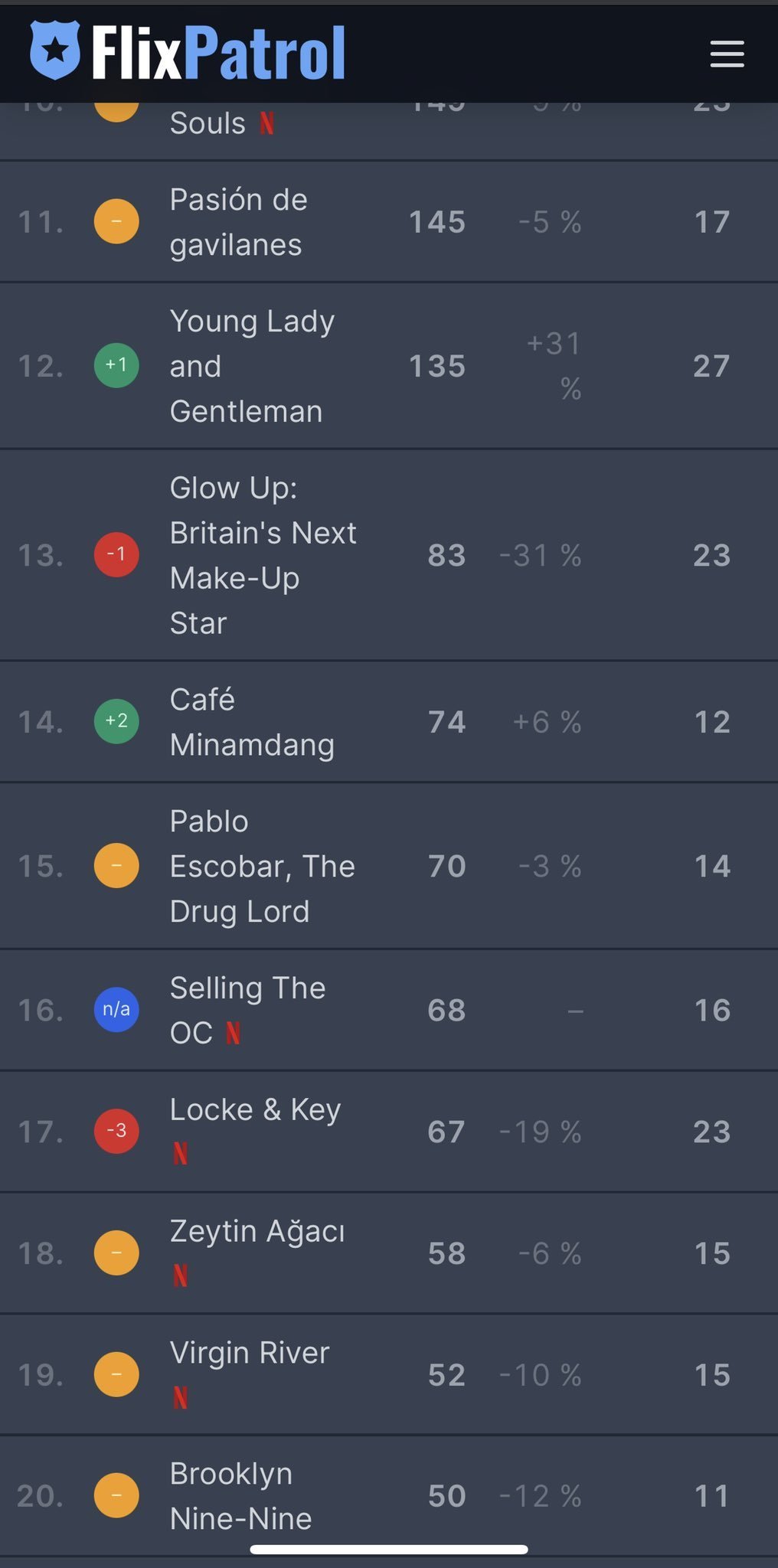Click the FlixPatrol shield logo icon
This screenshot has height=1568, width=778.
pos(55,51)
